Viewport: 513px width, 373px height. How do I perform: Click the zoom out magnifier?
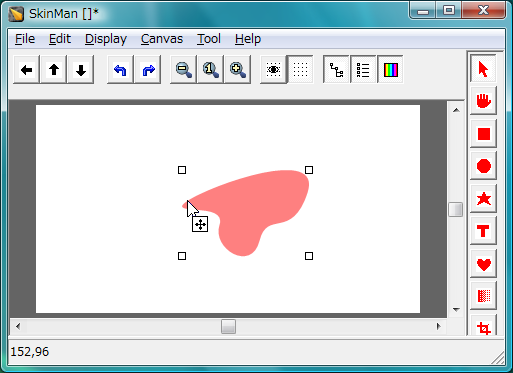[183, 70]
